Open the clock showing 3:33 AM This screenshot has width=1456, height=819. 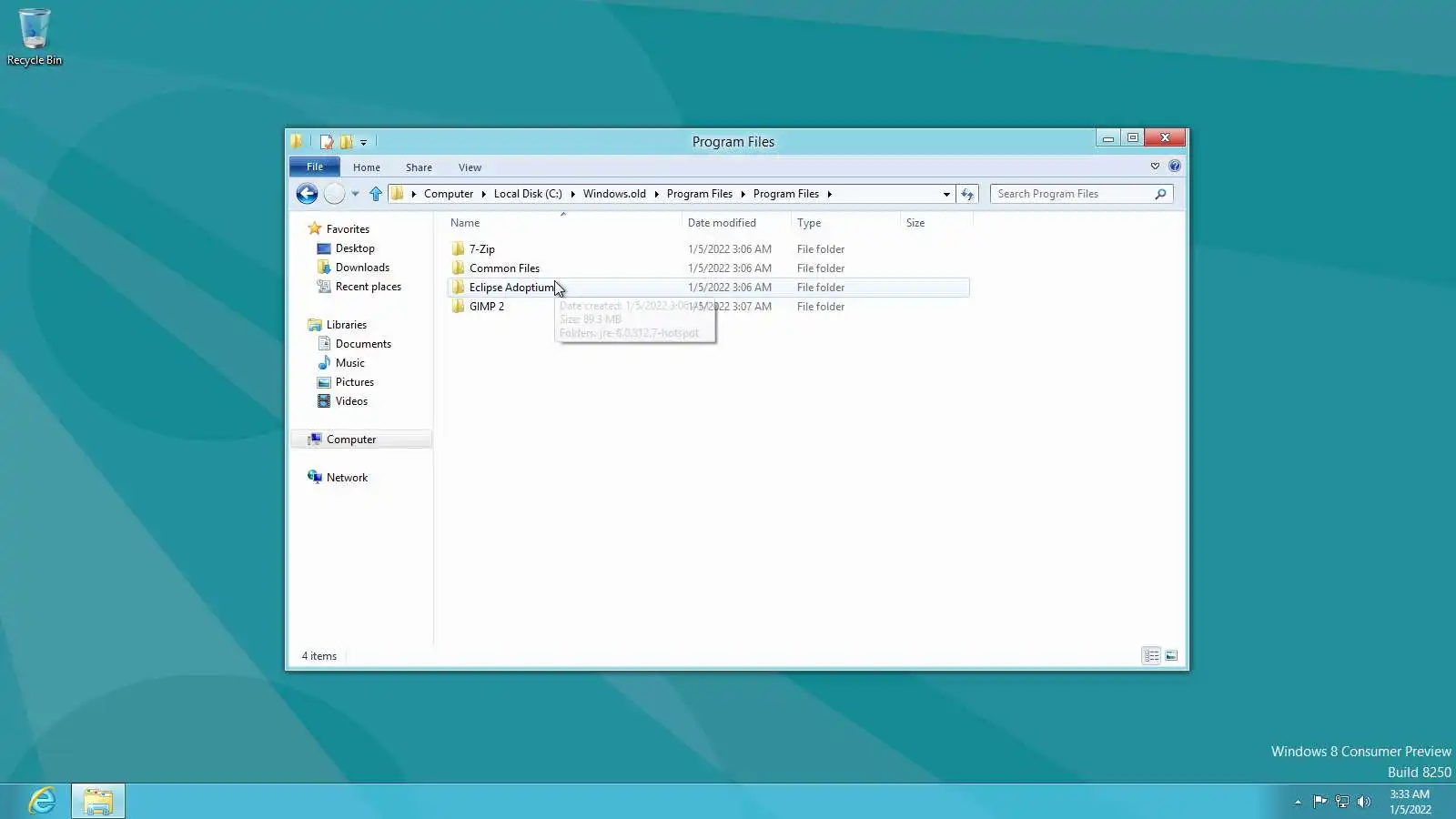click(x=1410, y=802)
